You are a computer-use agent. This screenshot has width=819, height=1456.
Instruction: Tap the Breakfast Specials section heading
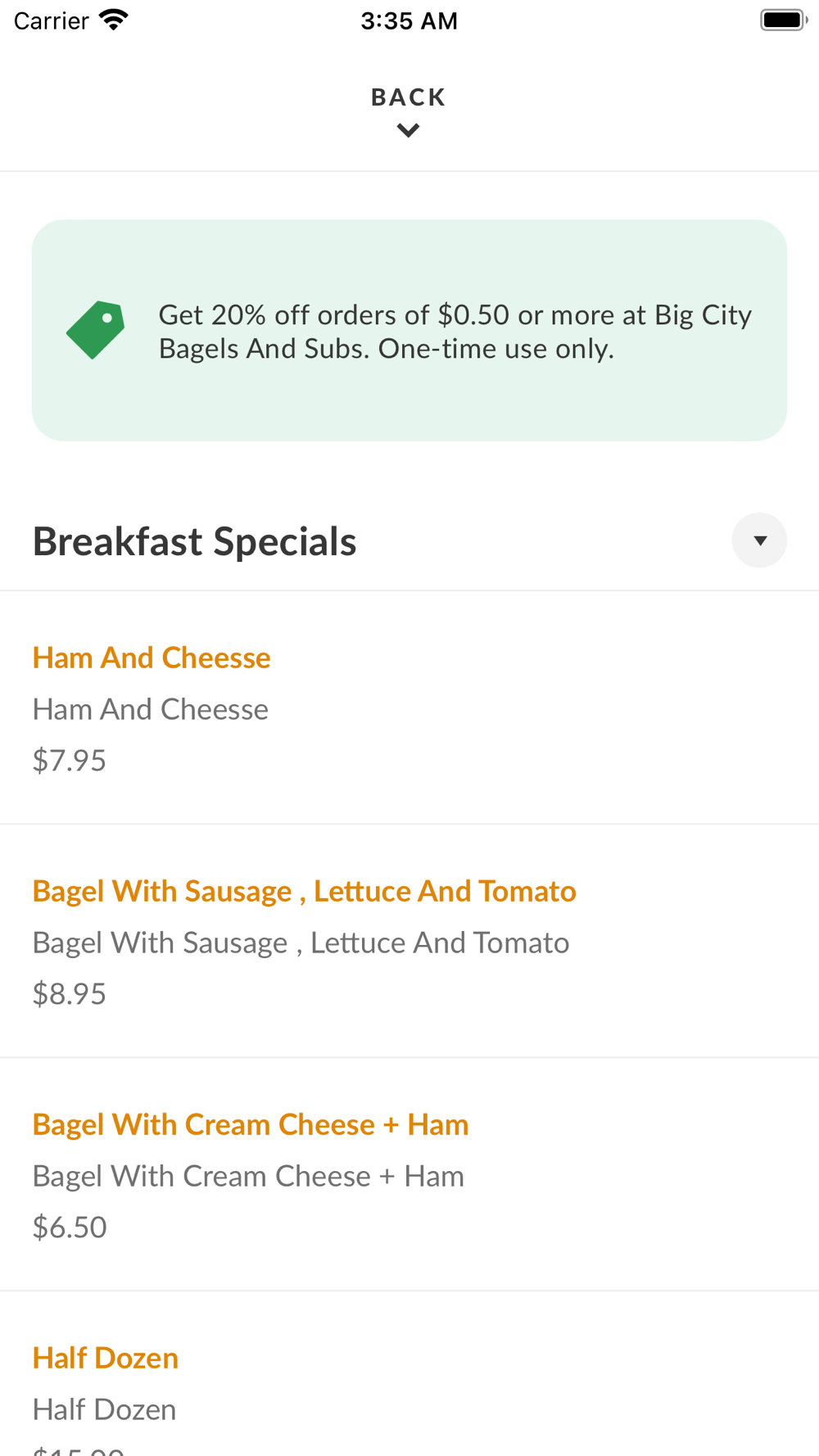tap(194, 541)
